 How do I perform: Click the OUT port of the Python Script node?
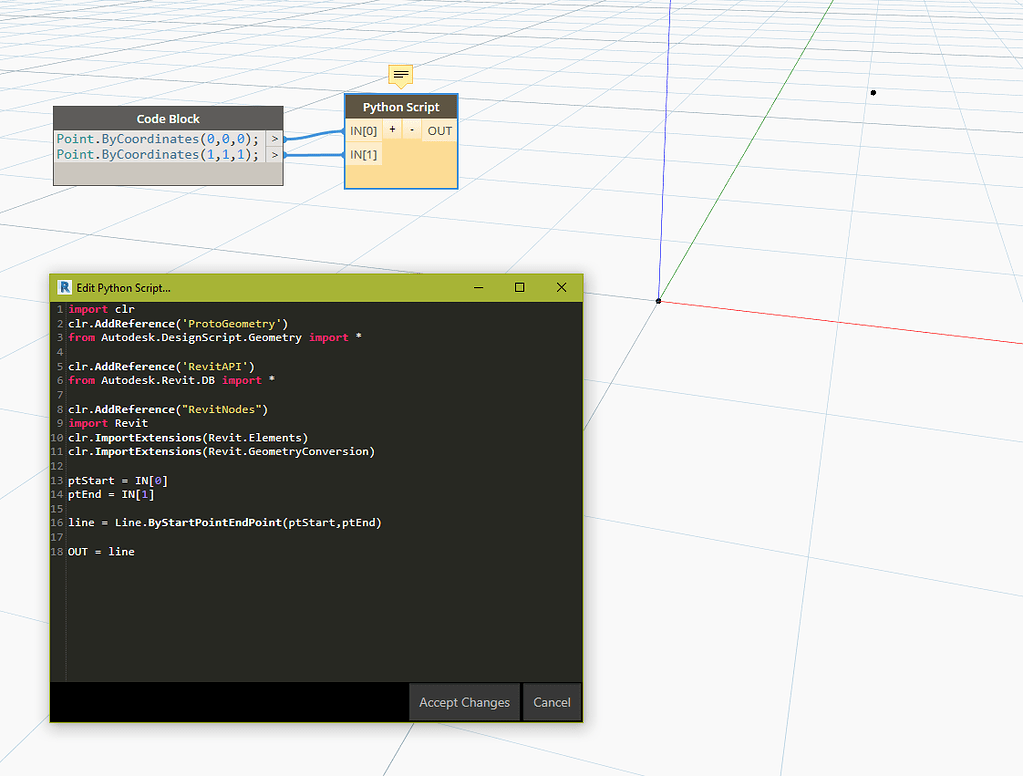point(439,130)
